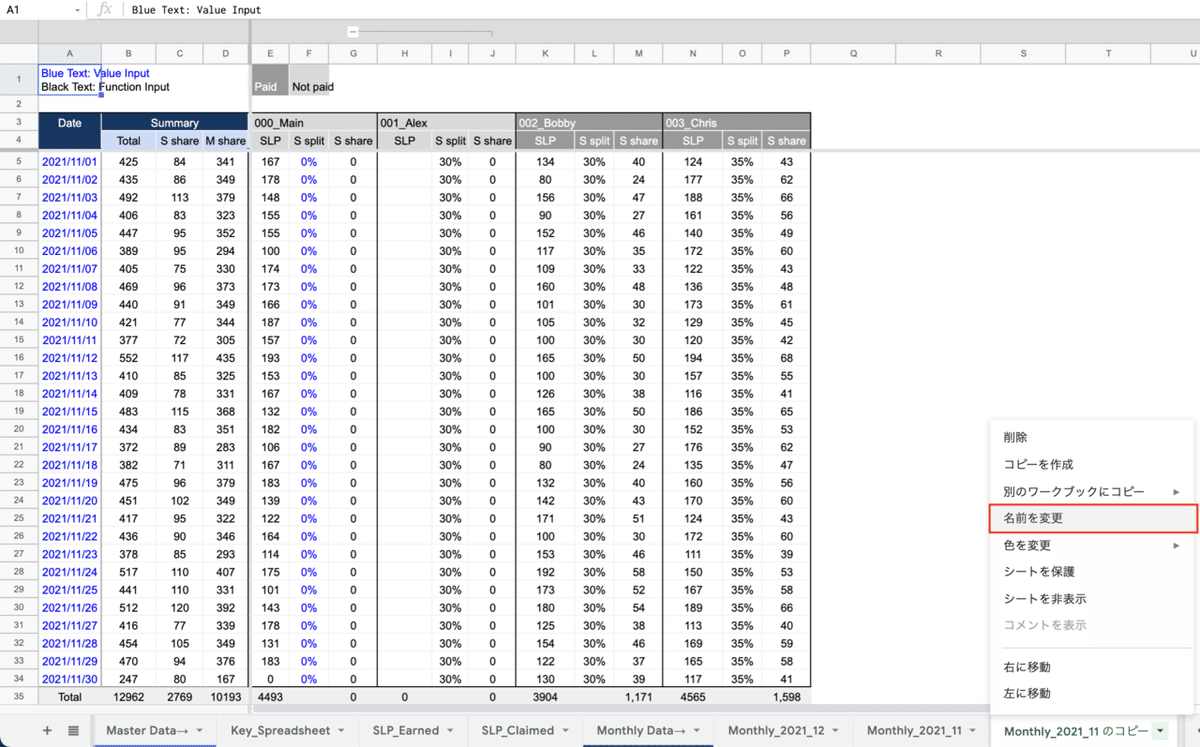Click the date cell 2021/11/15
The height and width of the screenshot is (747, 1200).
pos(70,412)
